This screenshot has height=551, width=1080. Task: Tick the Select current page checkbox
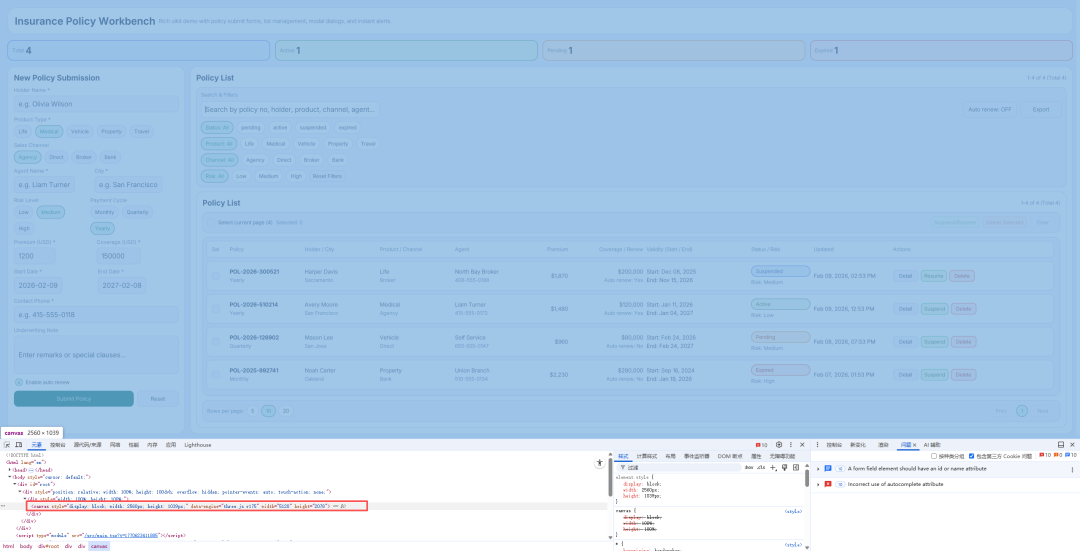tap(211, 222)
